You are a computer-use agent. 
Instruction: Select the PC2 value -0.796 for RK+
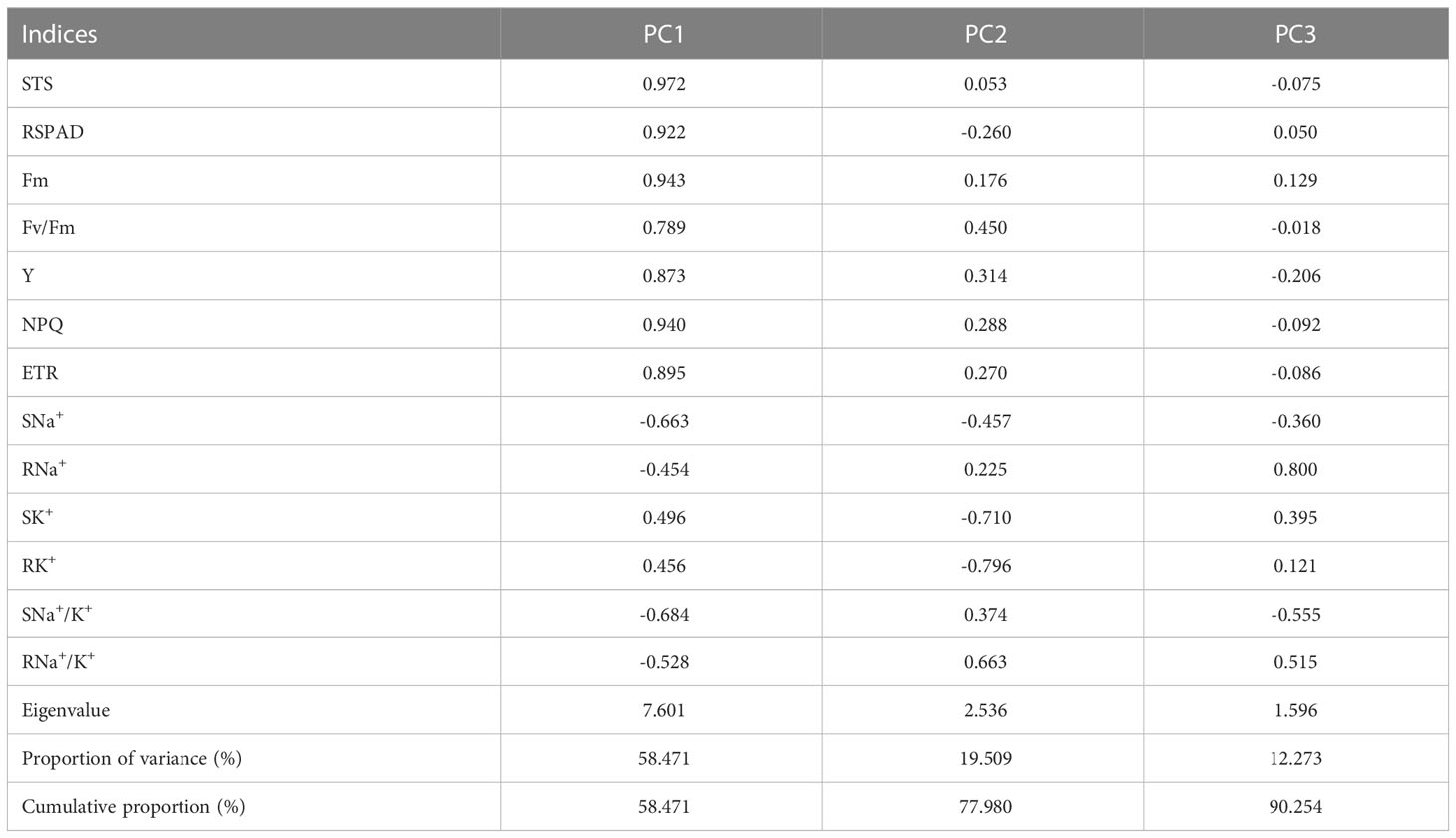(x=986, y=566)
